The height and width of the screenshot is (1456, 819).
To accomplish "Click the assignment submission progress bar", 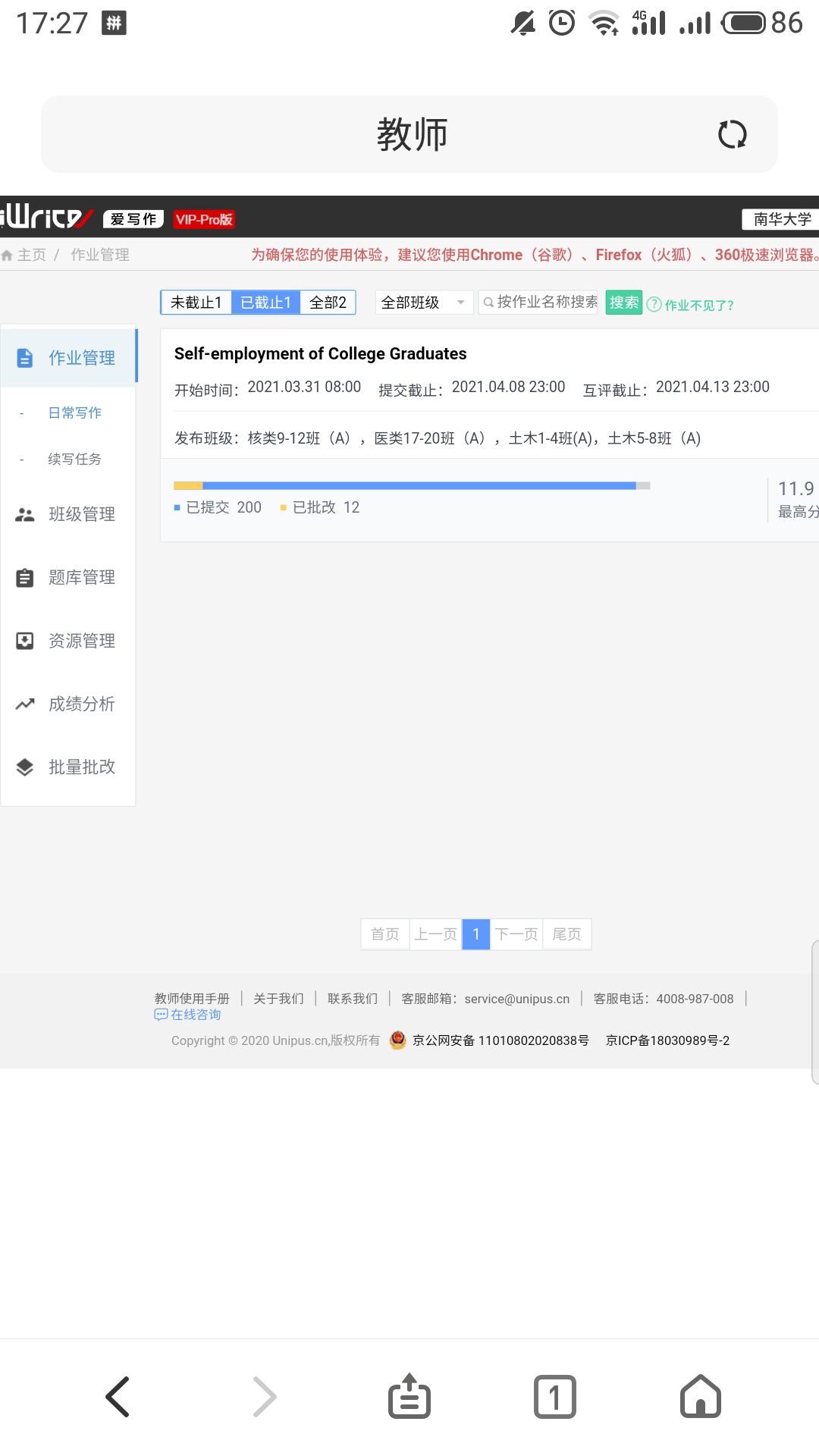I will [x=411, y=485].
